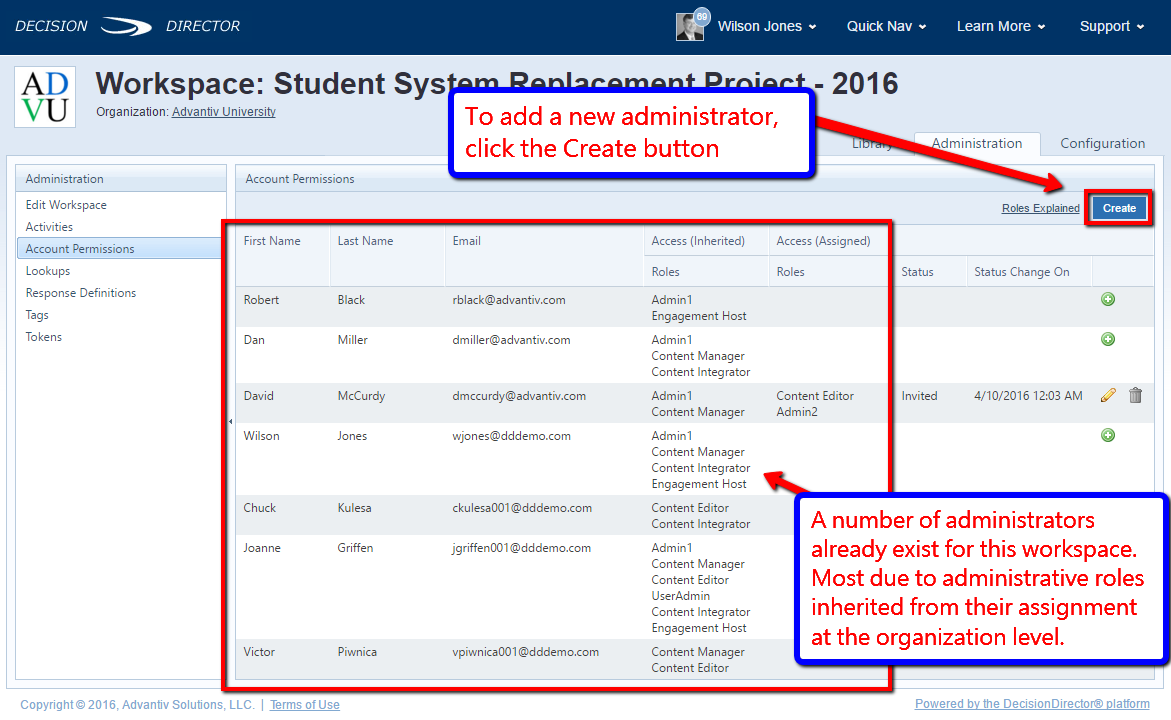This screenshot has width=1171, height=720.
Task: Click the Status column header
Action: point(917,272)
